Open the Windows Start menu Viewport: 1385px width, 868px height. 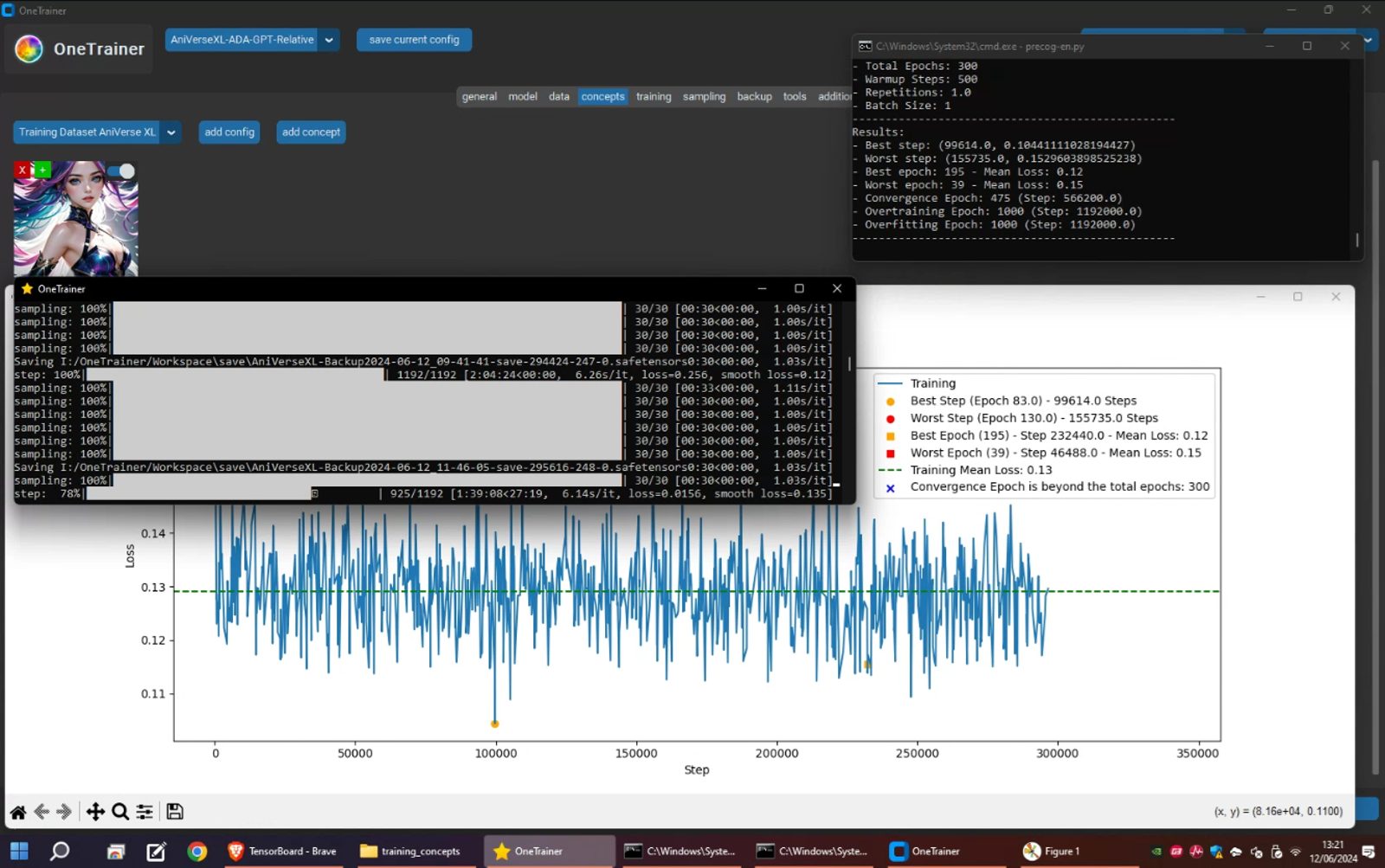[19, 852]
